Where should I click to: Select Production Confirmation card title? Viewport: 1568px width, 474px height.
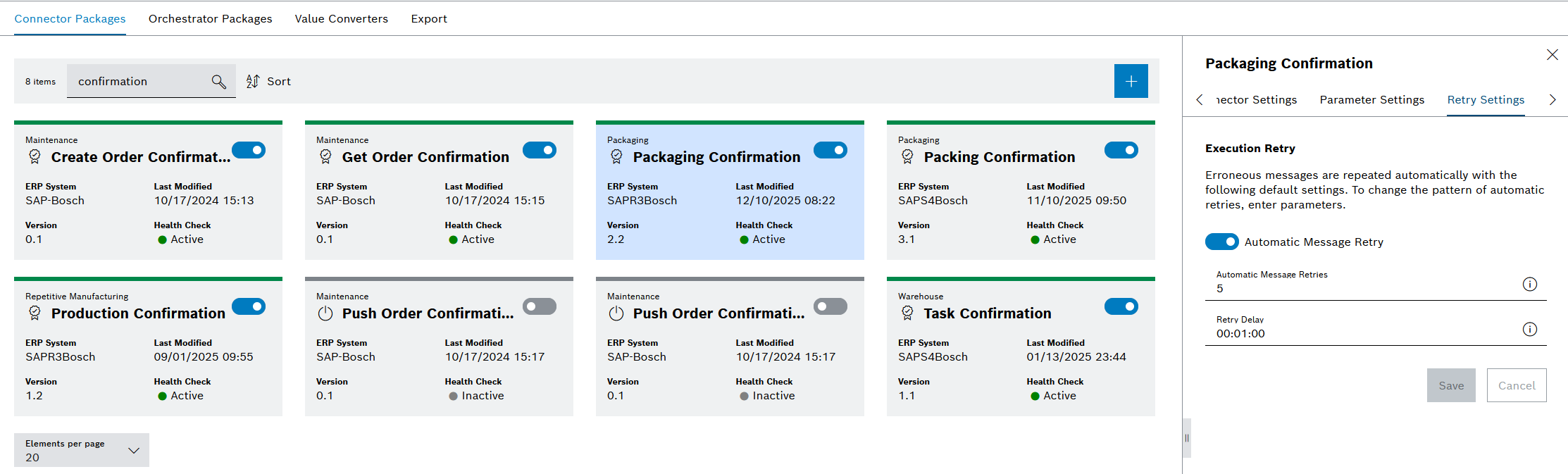click(x=138, y=313)
